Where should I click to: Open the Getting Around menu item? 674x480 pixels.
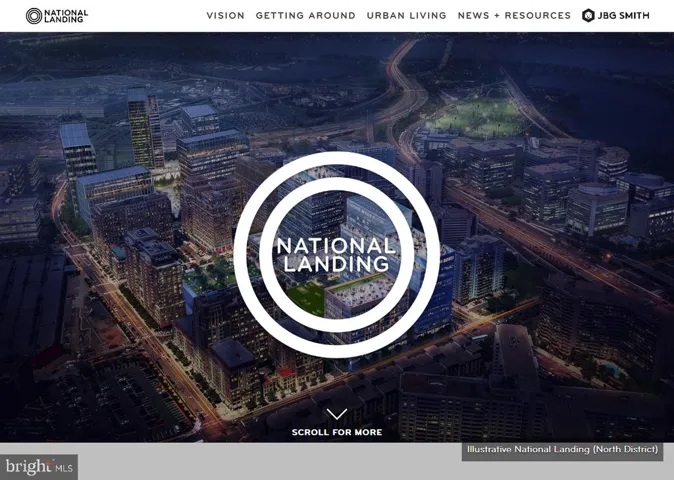[x=306, y=15]
